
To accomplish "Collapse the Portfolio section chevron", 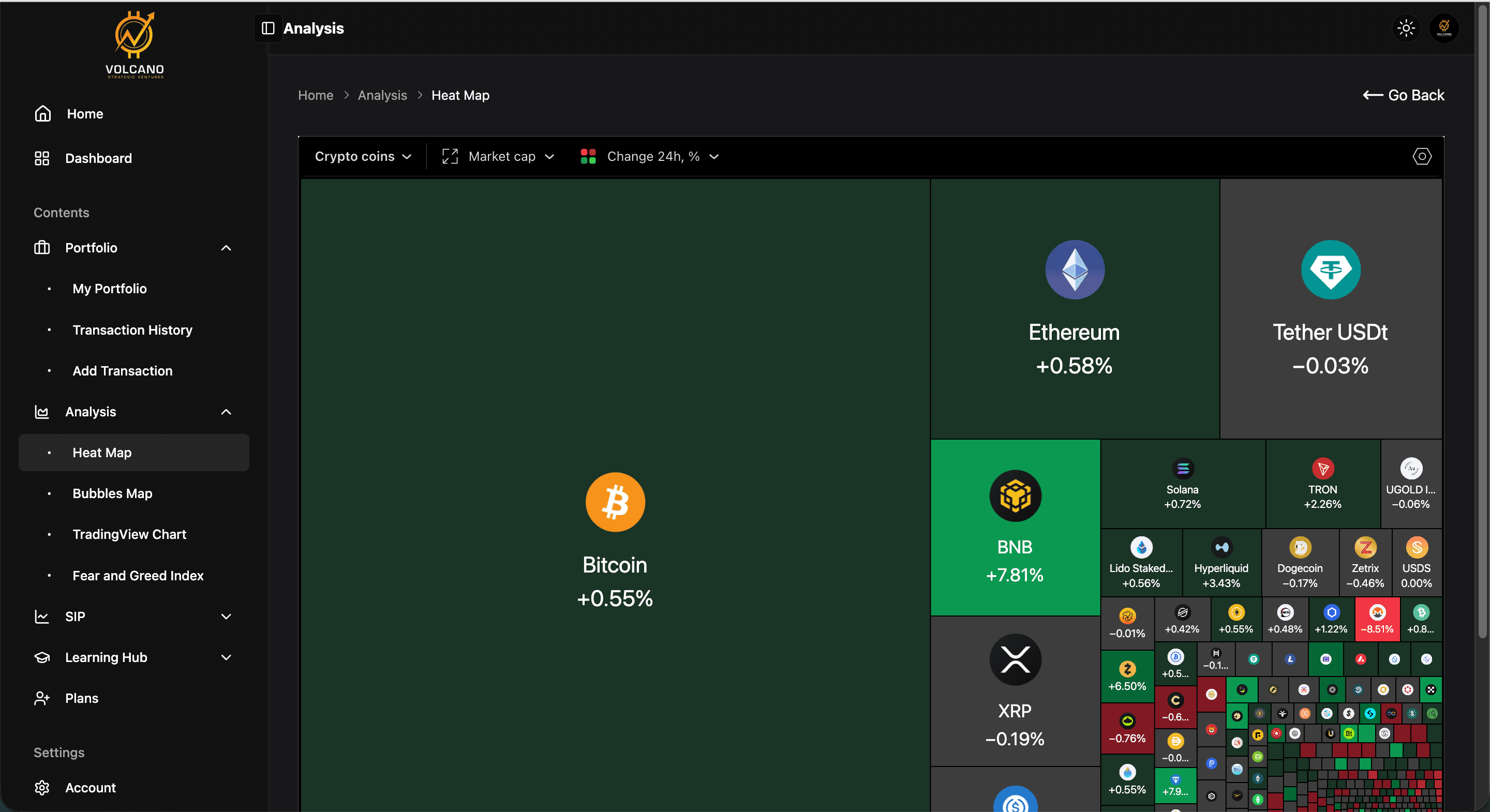I will click(226, 248).
